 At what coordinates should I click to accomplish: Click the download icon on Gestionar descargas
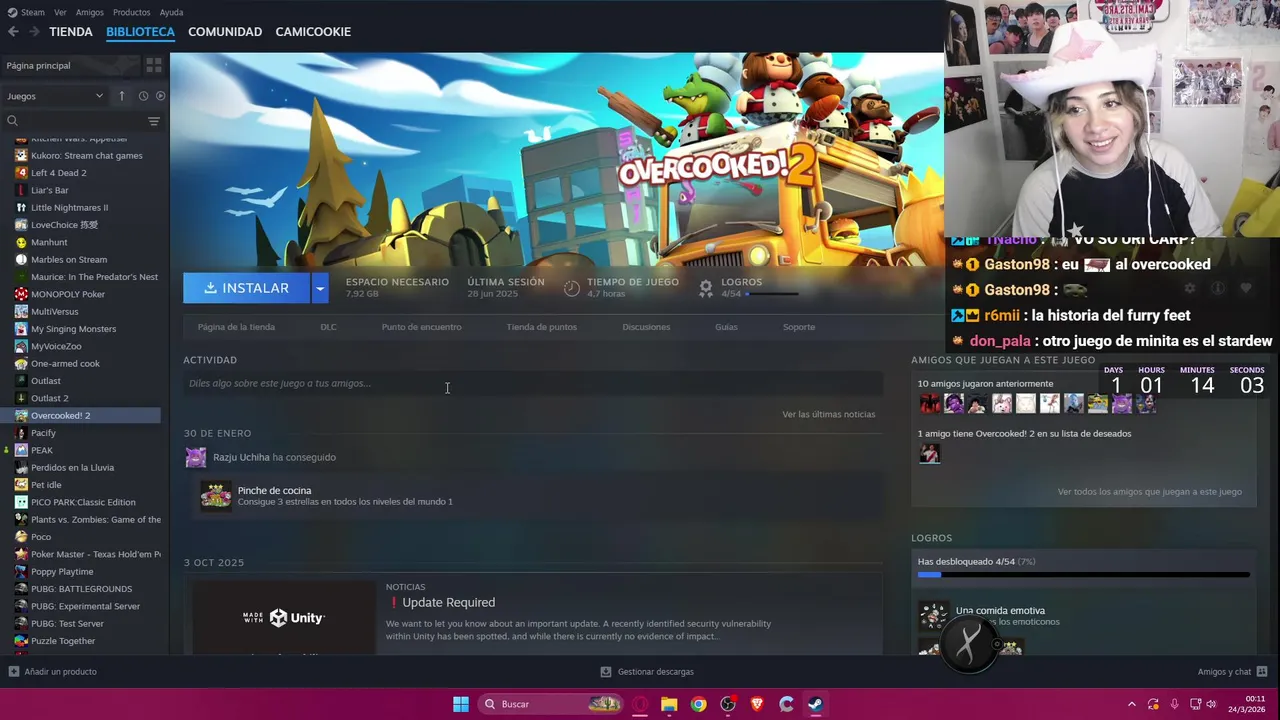pos(606,672)
